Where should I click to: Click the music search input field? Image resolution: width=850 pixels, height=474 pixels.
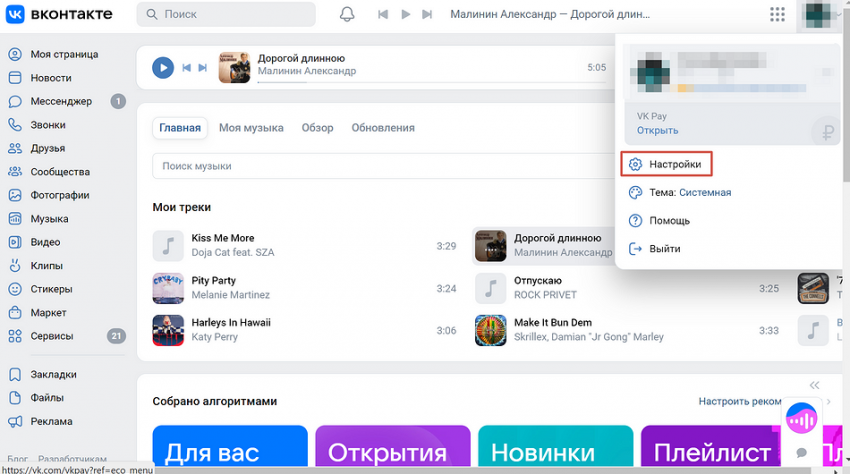click(380, 166)
